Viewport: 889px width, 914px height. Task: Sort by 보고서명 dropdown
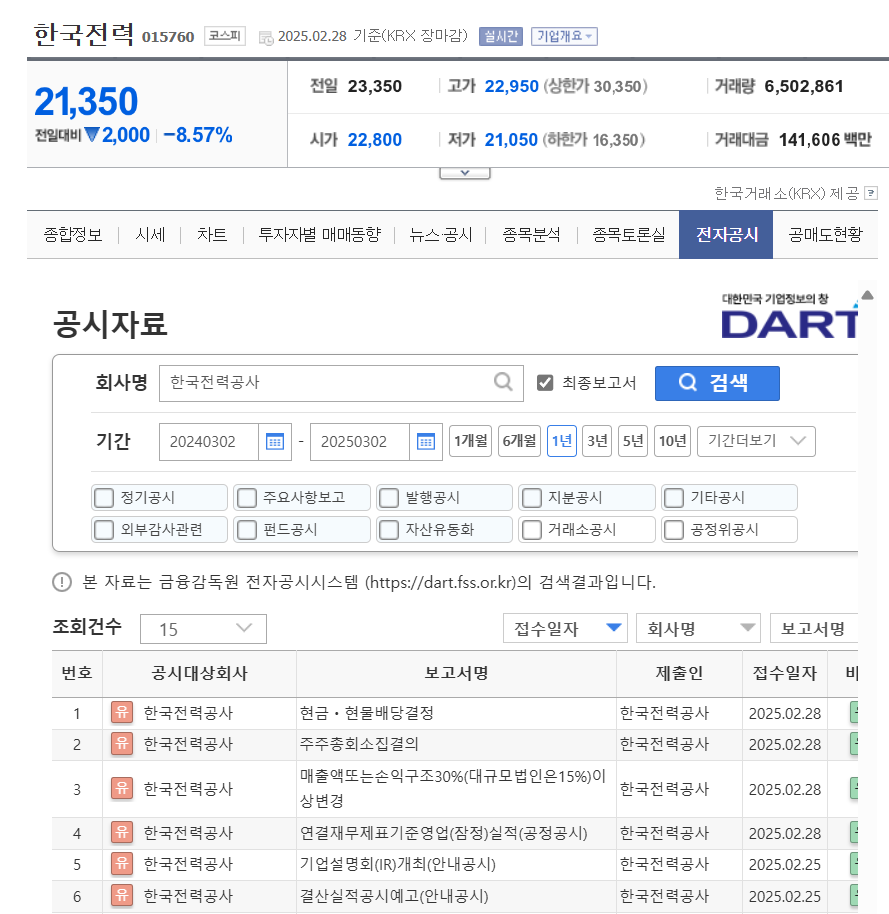pyautogui.click(x=814, y=628)
